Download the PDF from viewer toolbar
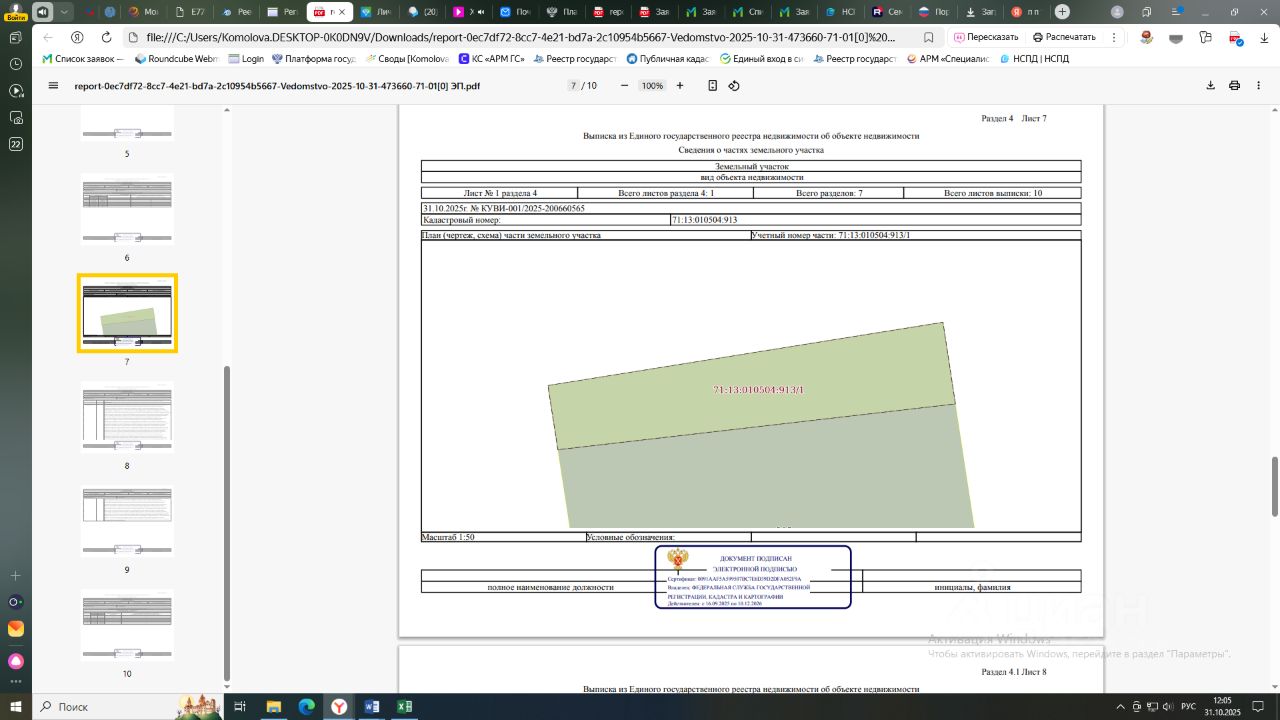Image resolution: width=1280 pixels, height=720 pixels. [x=1210, y=86]
